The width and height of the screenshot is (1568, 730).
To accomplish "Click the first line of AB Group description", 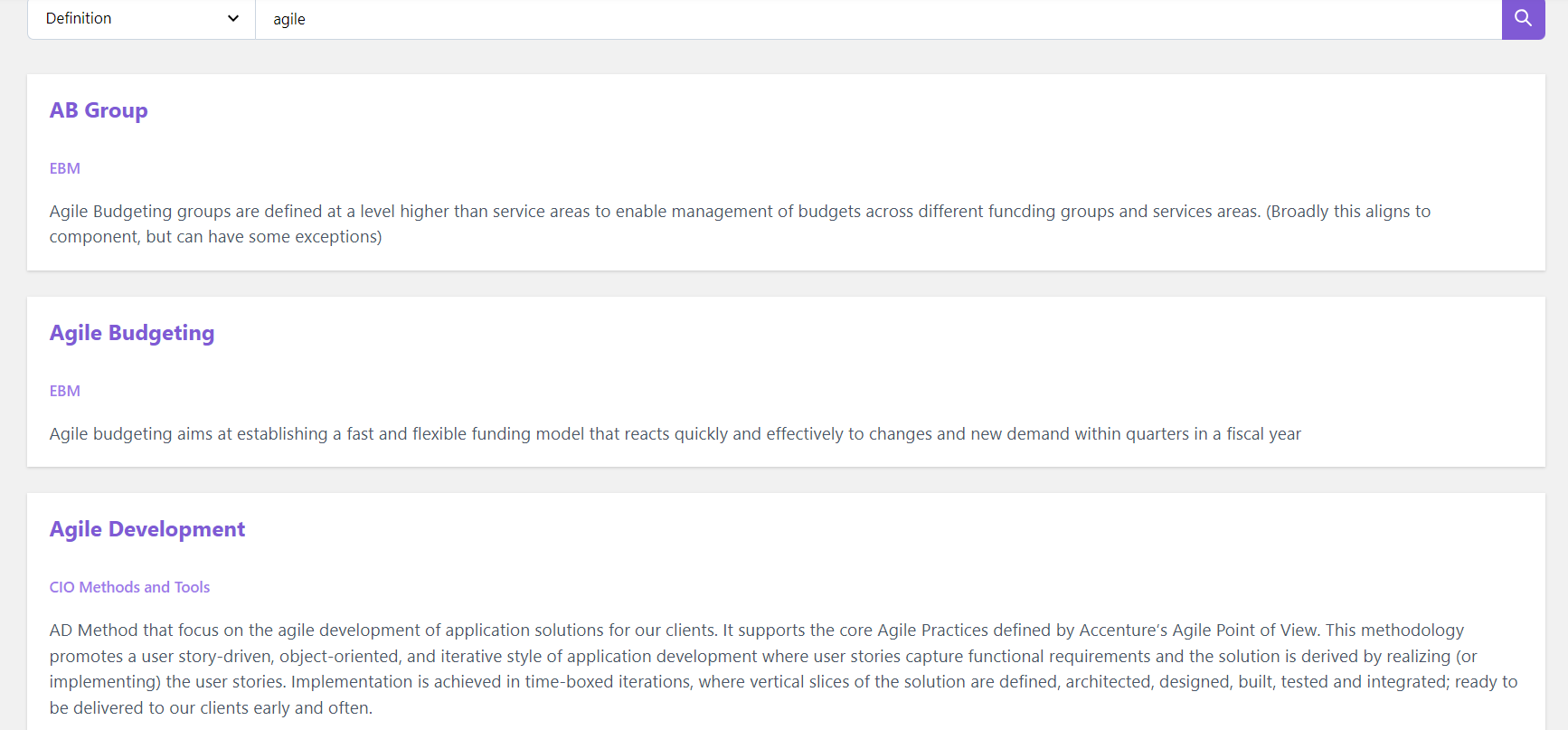I will [x=740, y=212].
